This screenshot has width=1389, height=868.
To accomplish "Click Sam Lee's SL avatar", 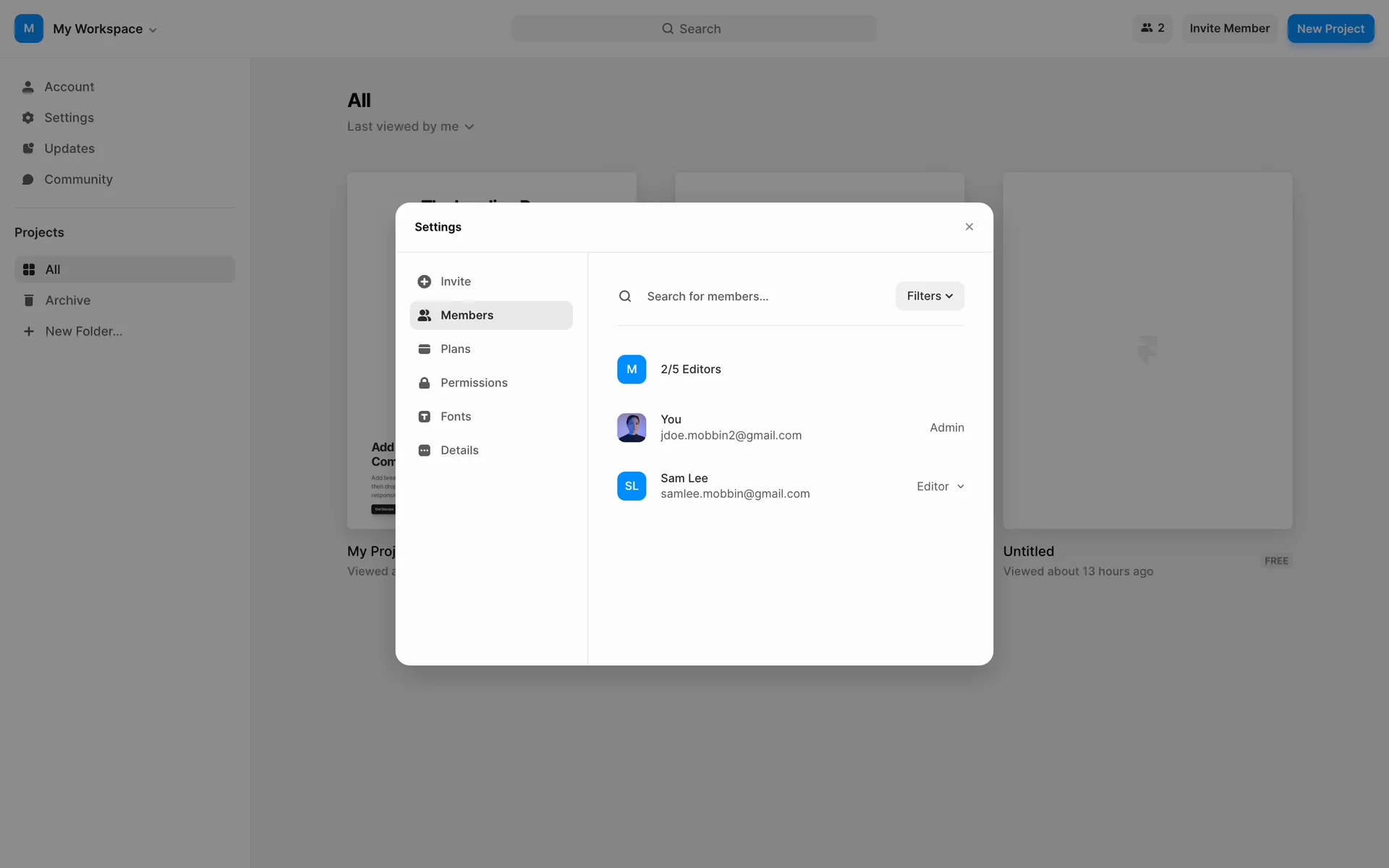I will coord(632,486).
